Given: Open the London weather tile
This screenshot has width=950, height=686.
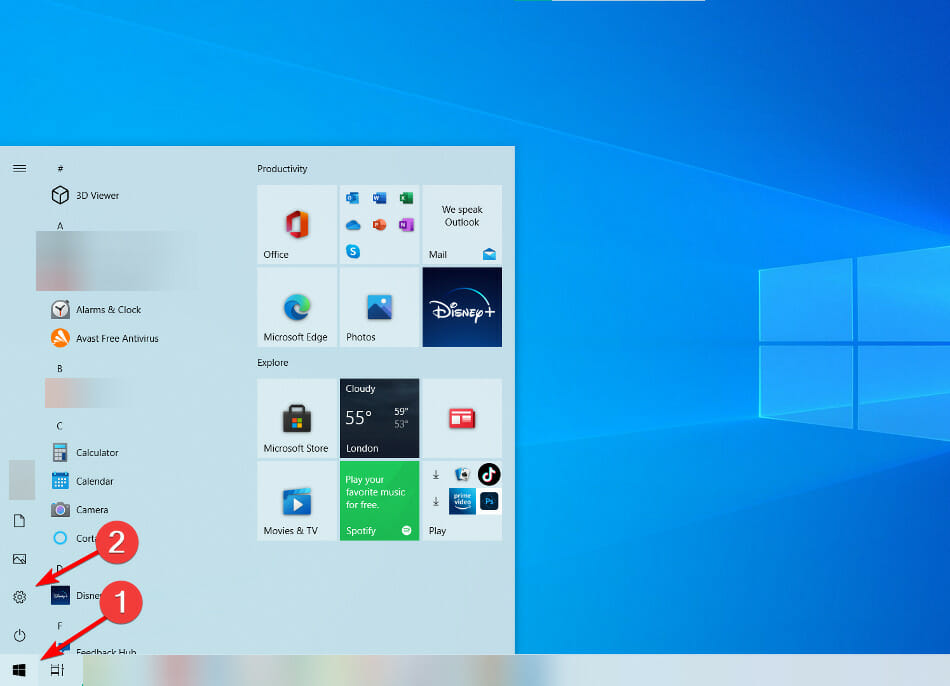Looking at the screenshot, I should point(379,418).
